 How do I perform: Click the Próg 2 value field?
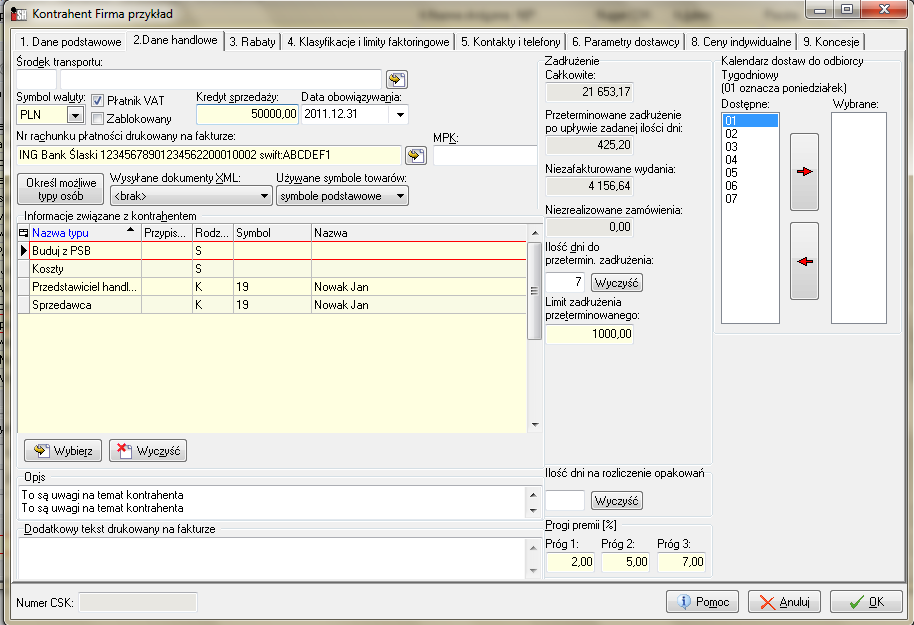pos(625,562)
